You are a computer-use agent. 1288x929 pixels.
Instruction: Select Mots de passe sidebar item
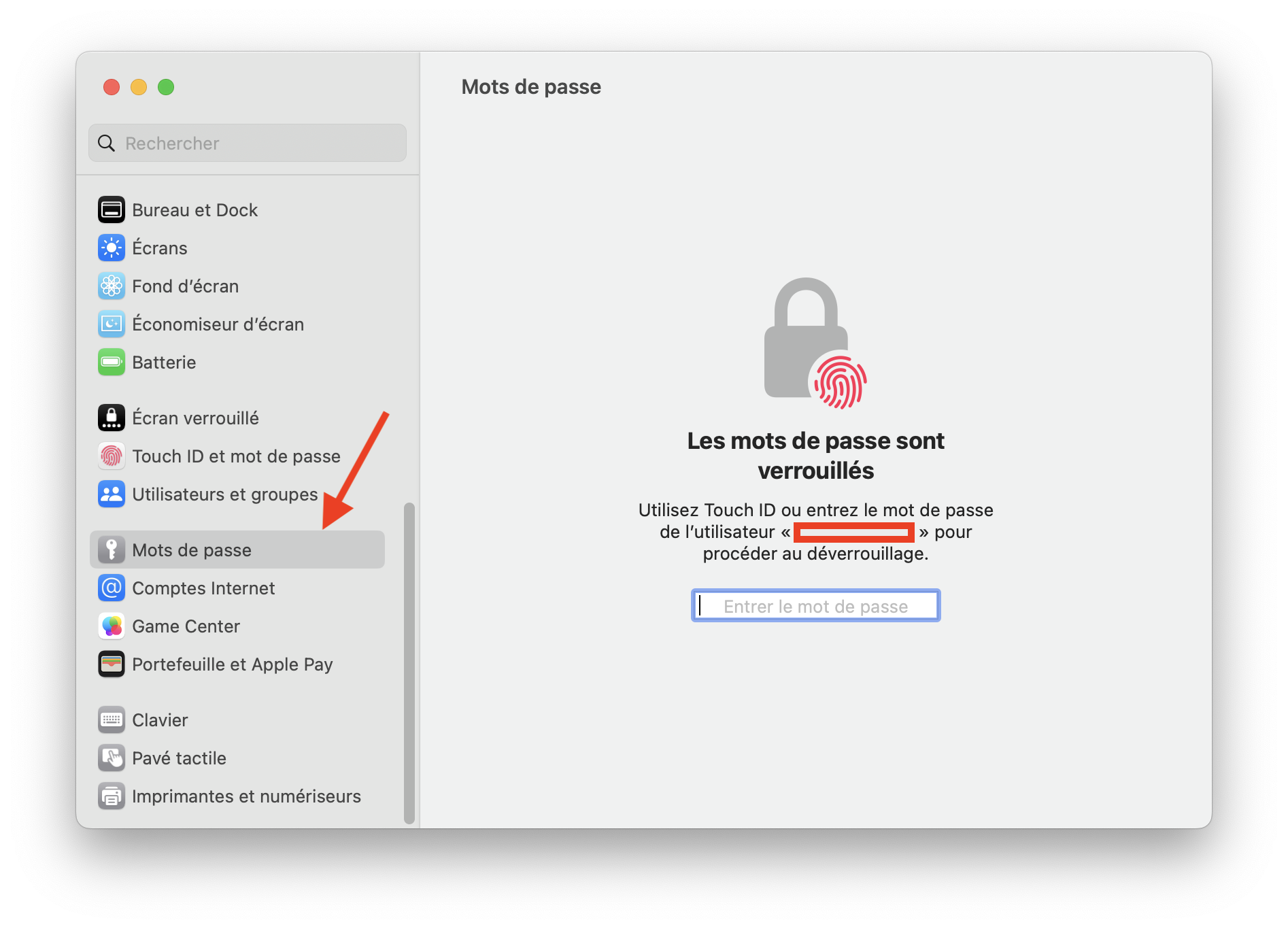(237, 550)
